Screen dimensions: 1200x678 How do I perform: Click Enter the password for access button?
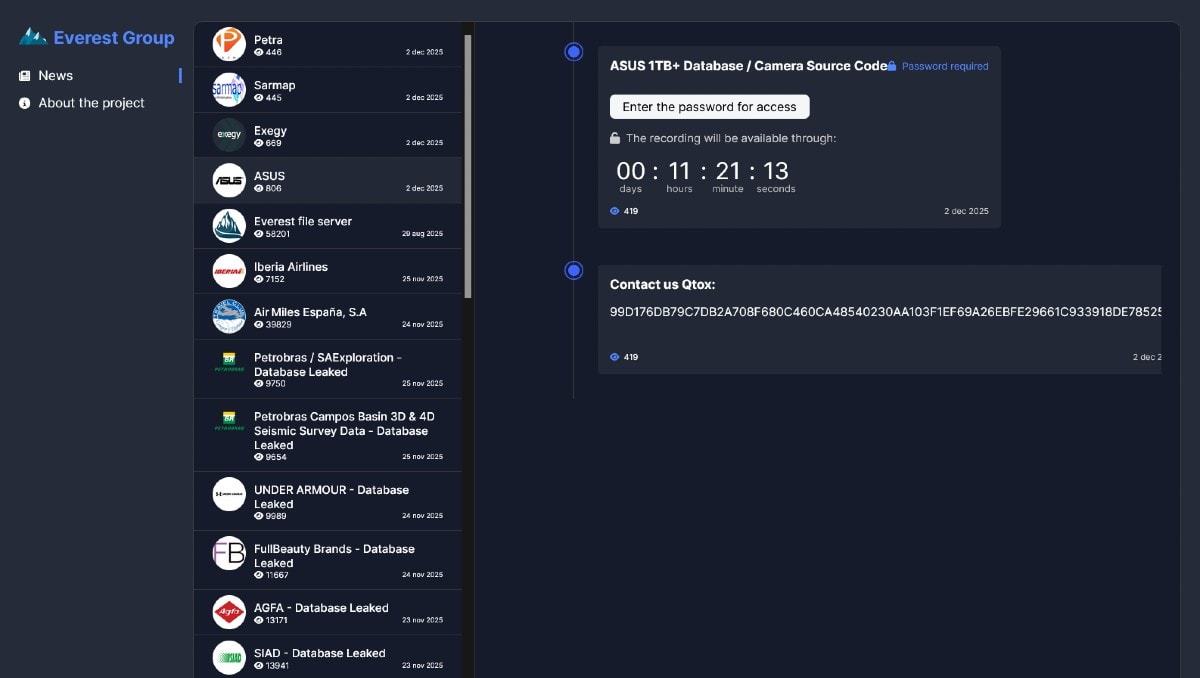click(709, 107)
